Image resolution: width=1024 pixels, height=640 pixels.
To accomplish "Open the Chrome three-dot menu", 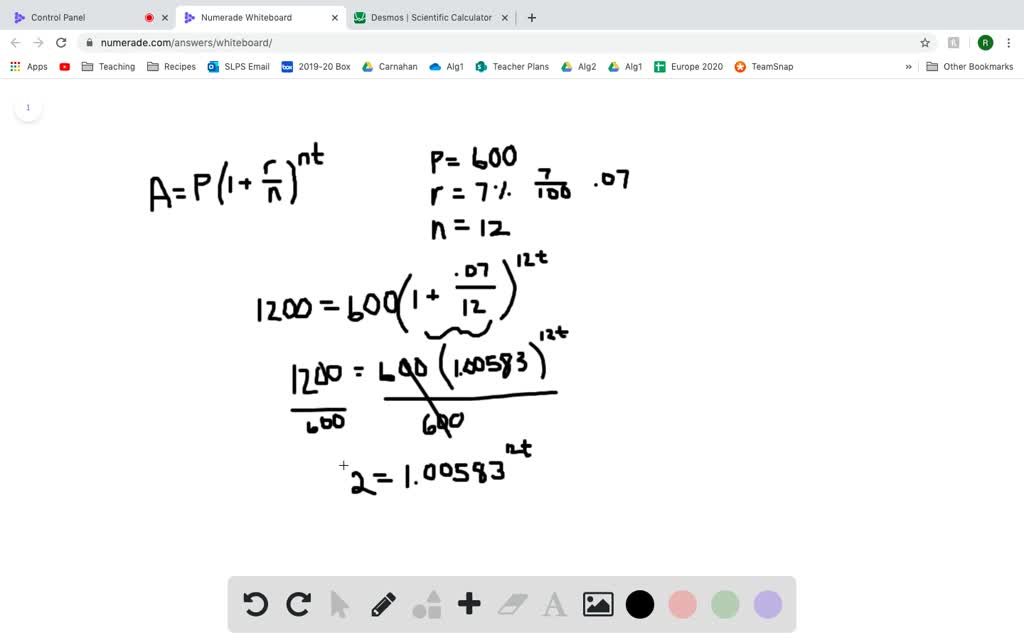I will pyautogui.click(x=1010, y=42).
